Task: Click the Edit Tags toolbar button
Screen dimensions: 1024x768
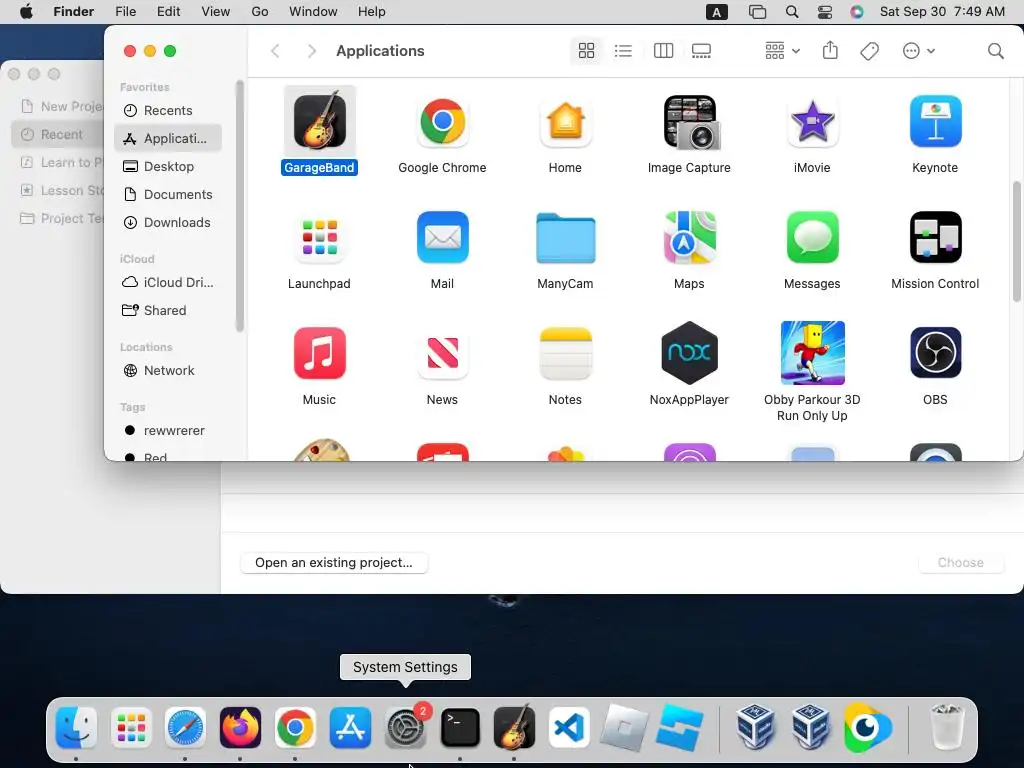Action: [x=869, y=51]
